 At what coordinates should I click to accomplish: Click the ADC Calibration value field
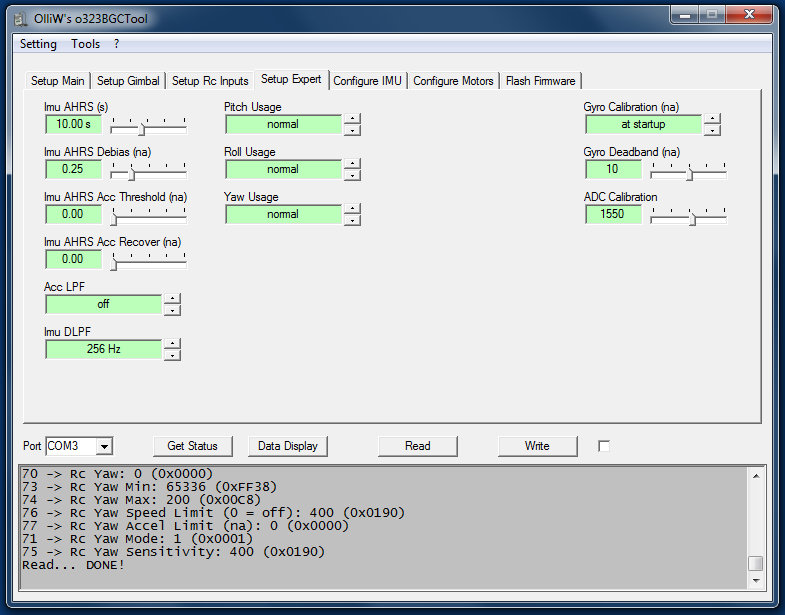tap(613, 214)
